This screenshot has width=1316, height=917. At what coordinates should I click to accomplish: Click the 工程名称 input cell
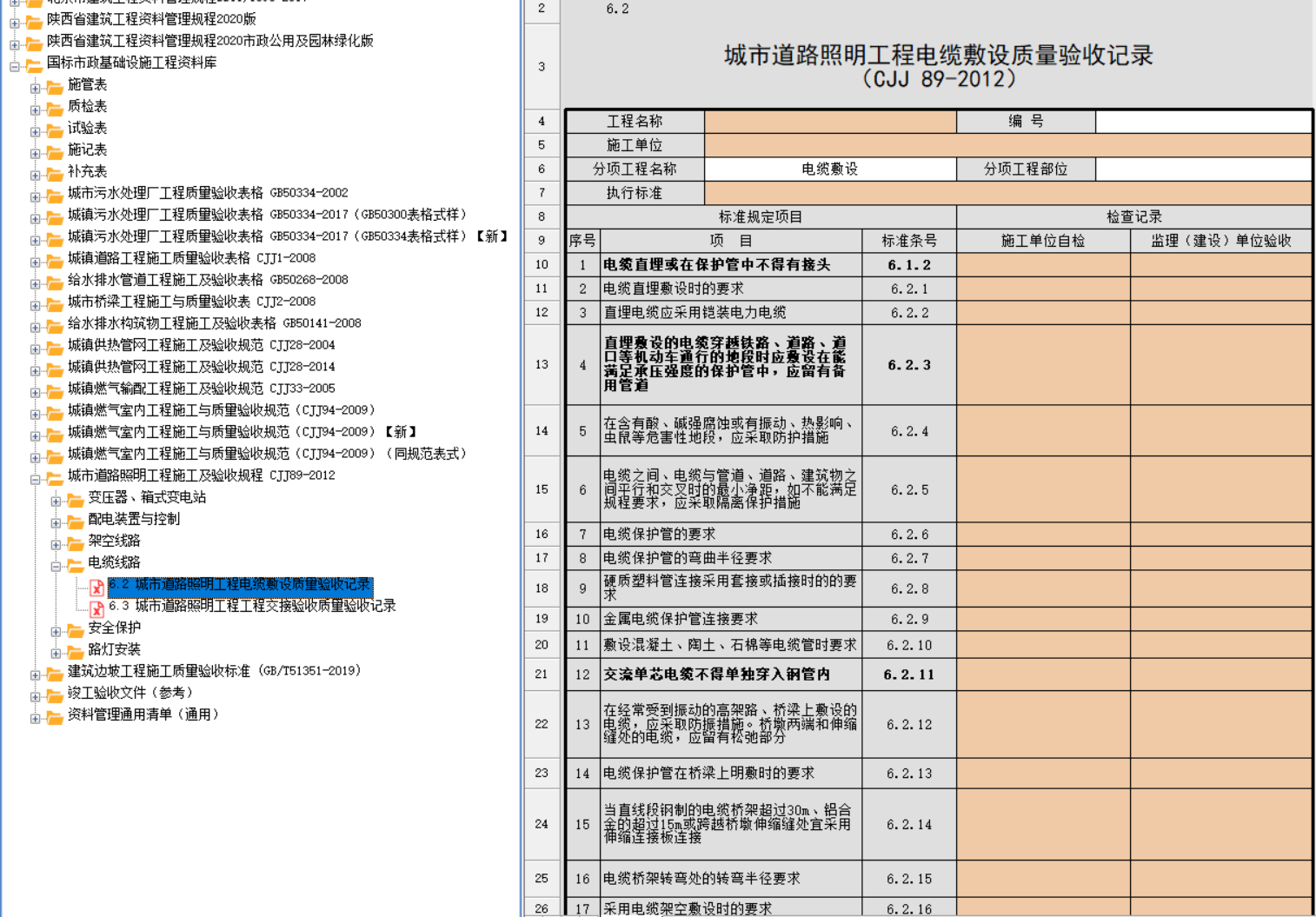[x=829, y=122]
